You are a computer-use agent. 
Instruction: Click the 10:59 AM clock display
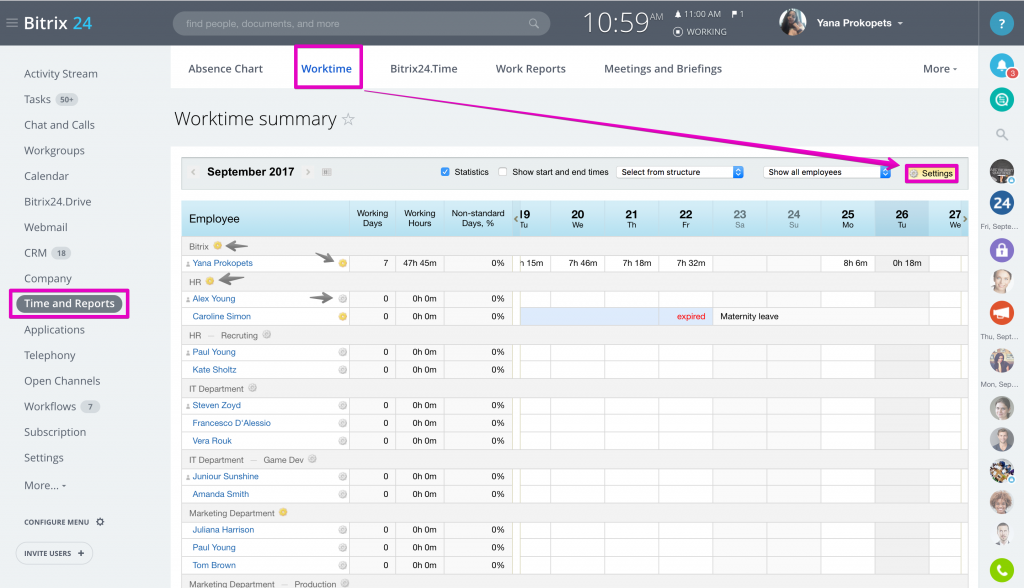tap(622, 23)
